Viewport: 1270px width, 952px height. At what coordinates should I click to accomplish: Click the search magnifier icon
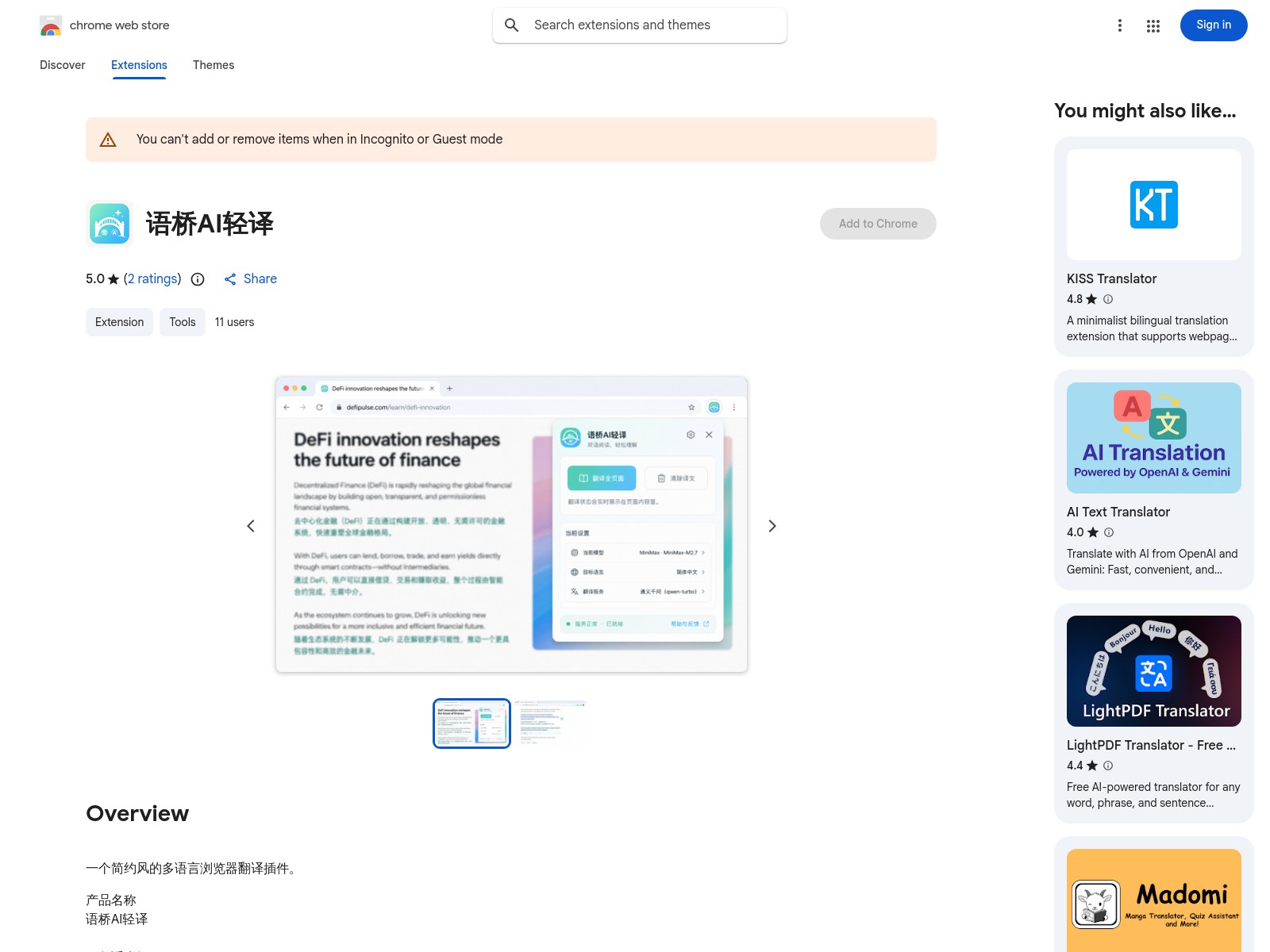512,25
